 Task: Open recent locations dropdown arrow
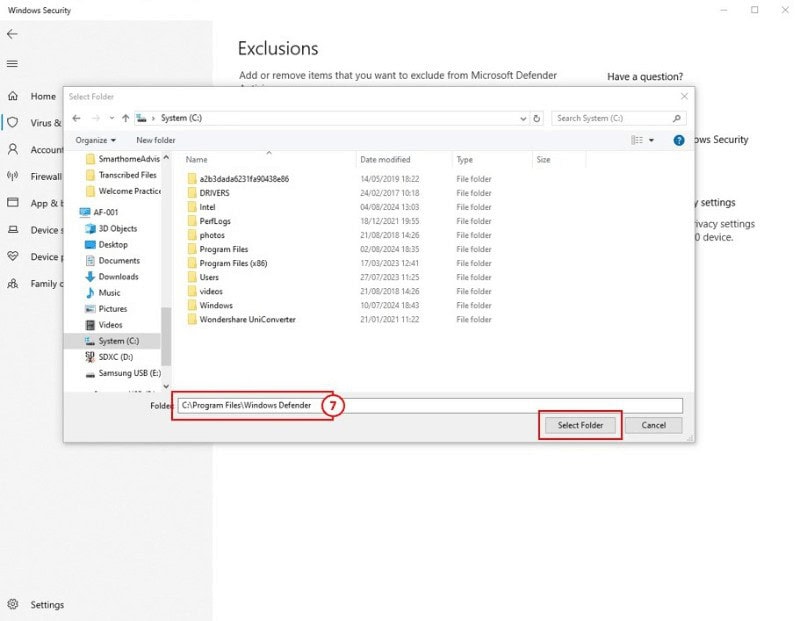pos(112,118)
